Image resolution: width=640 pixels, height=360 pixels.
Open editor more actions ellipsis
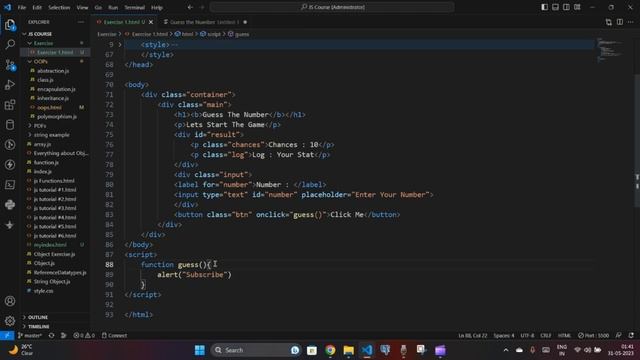631,22
